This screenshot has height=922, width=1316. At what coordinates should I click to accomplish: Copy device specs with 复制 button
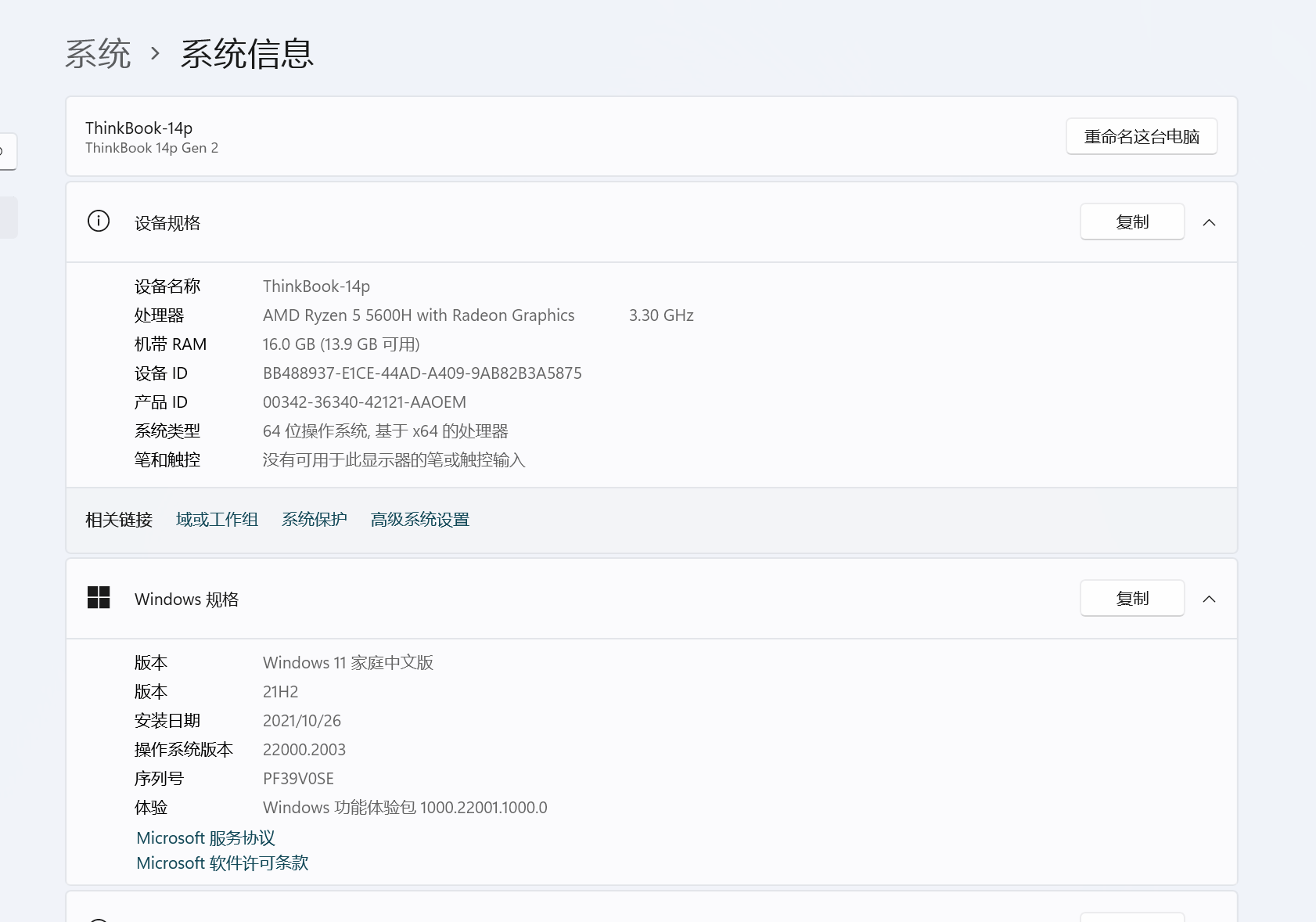pos(1132,222)
